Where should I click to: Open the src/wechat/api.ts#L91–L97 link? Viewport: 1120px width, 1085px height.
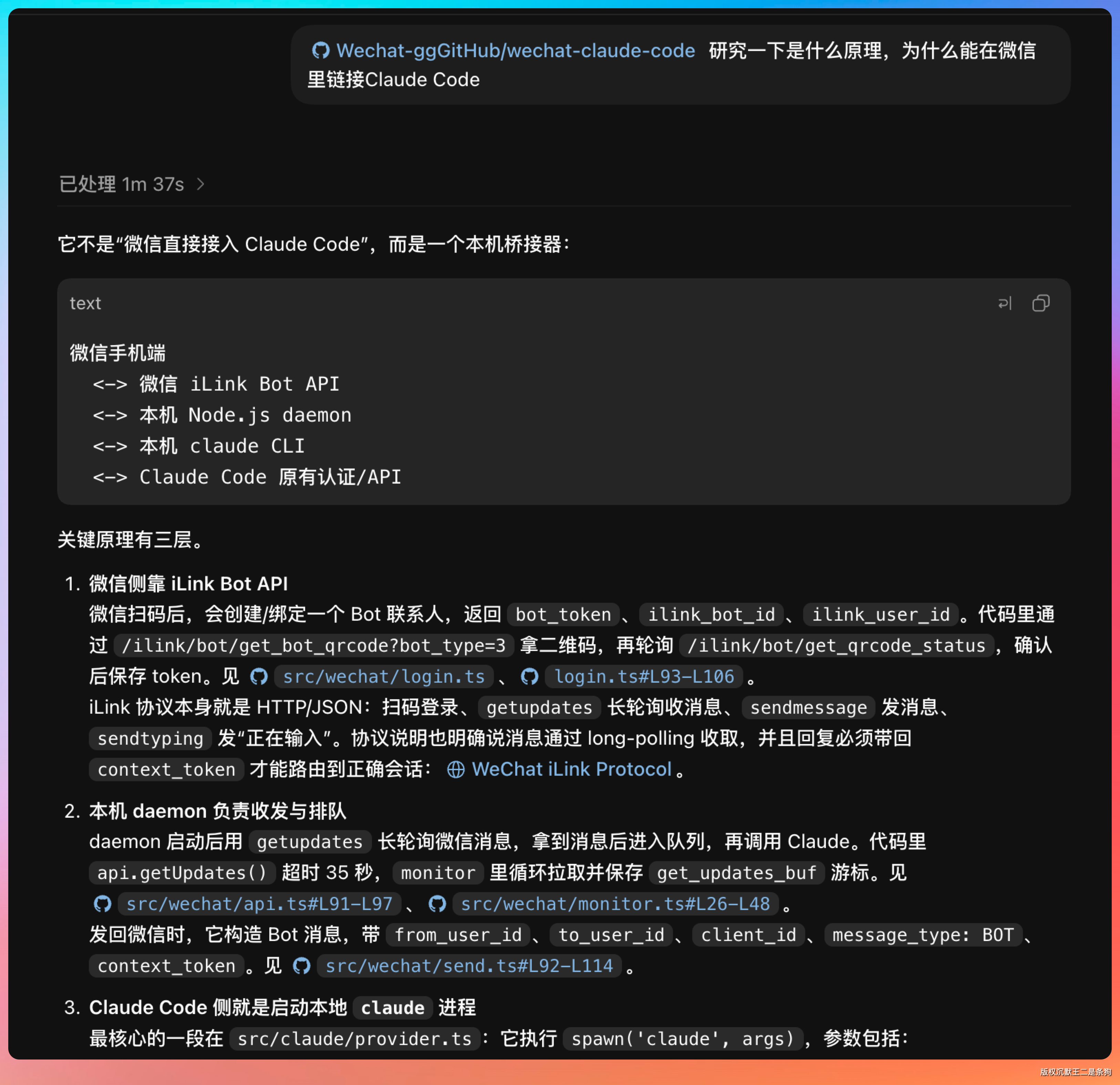pyautogui.click(x=247, y=904)
